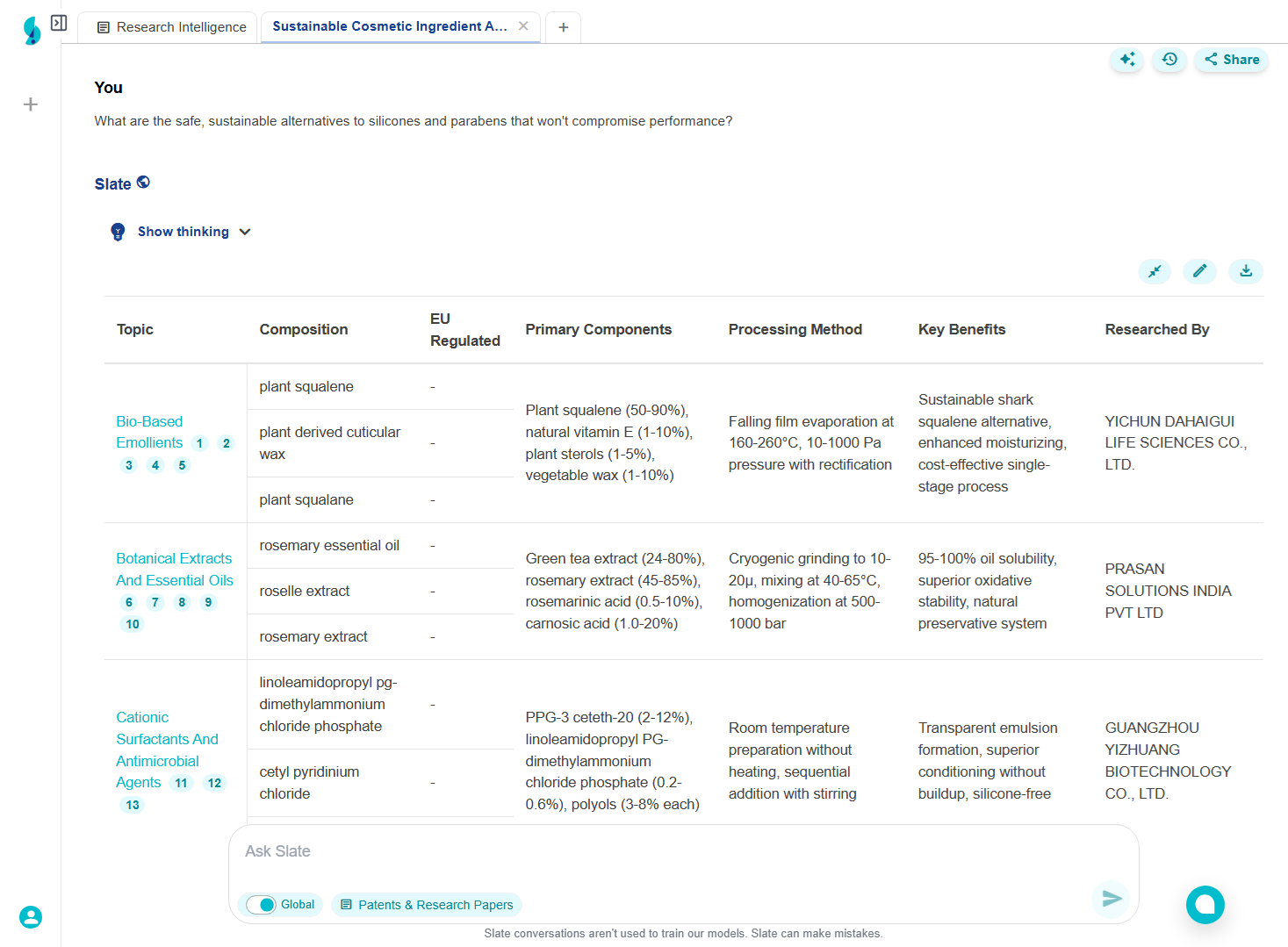Click the sparkle AI icon
The height and width of the screenshot is (947, 1288).
1127,60
